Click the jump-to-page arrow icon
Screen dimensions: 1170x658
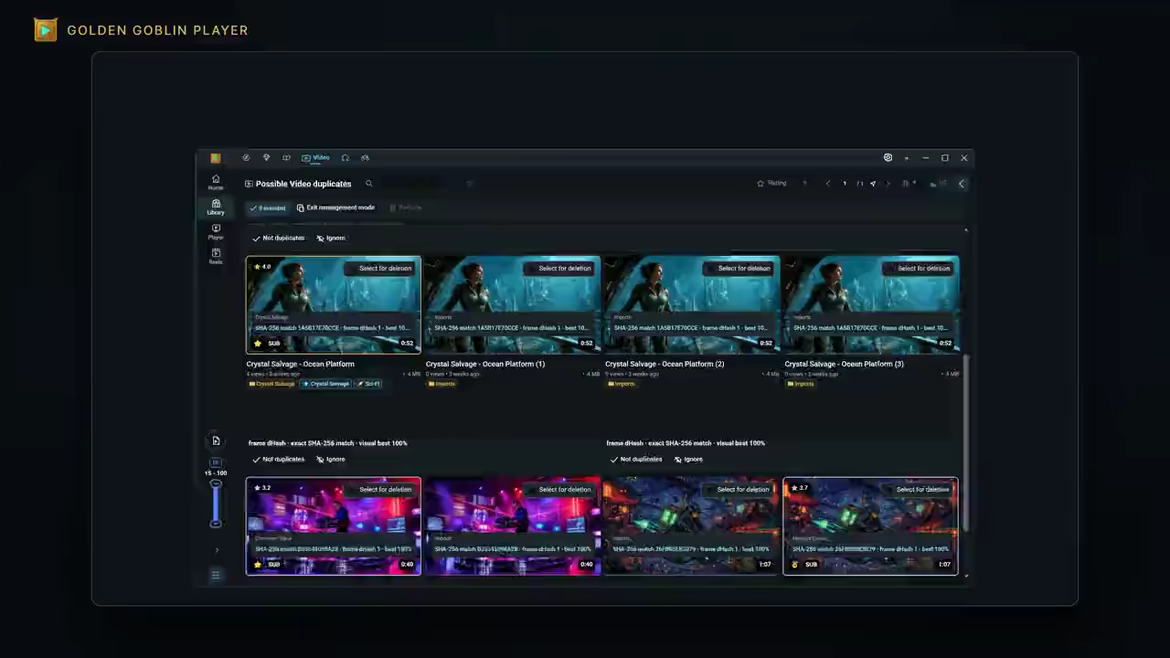point(873,184)
